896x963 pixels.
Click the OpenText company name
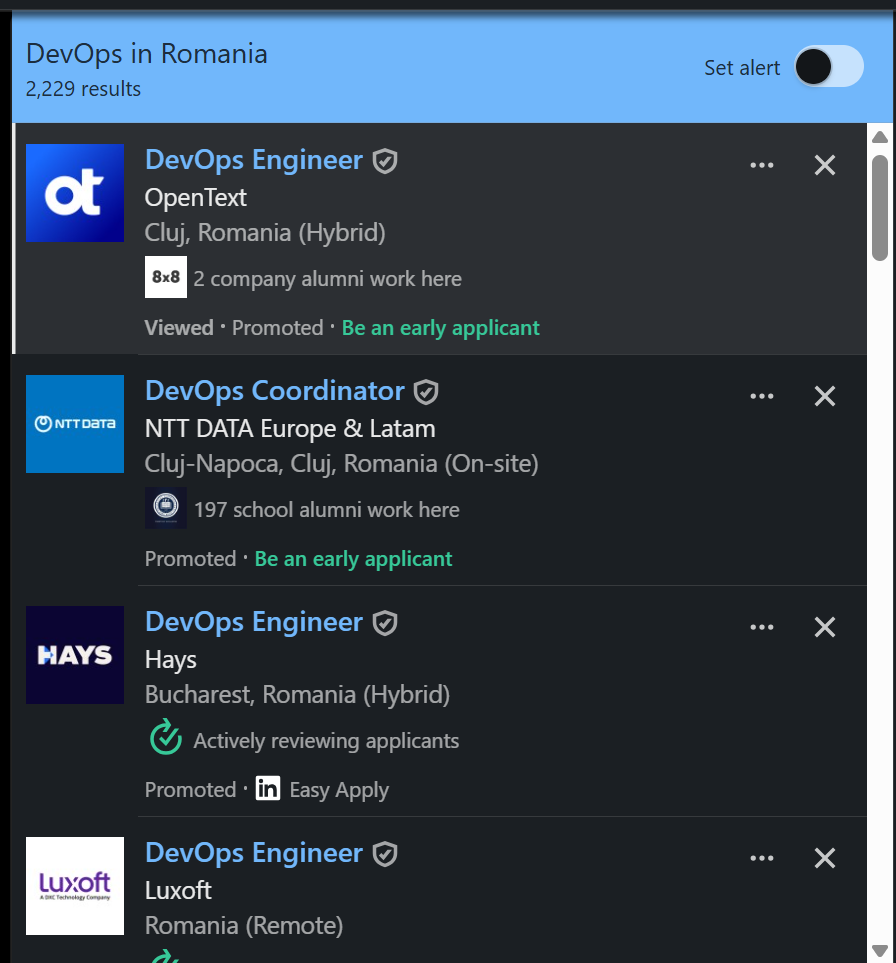pyautogui.click(x=195, y=198)
